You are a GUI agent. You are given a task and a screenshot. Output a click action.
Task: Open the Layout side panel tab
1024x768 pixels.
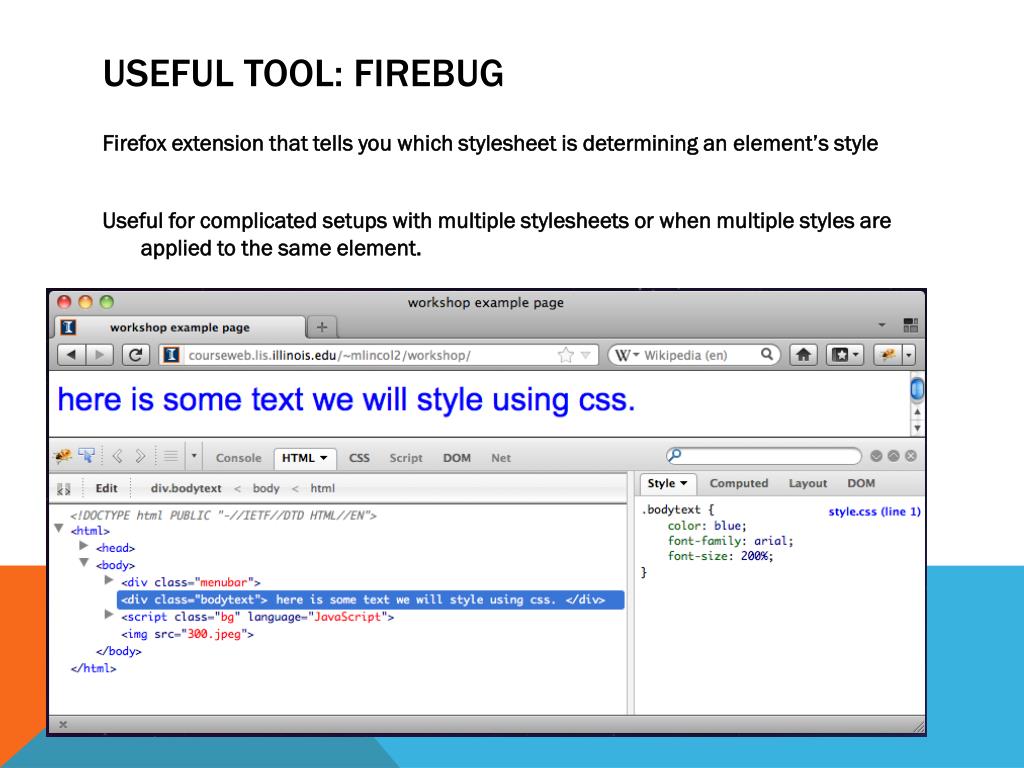point(808,483)
